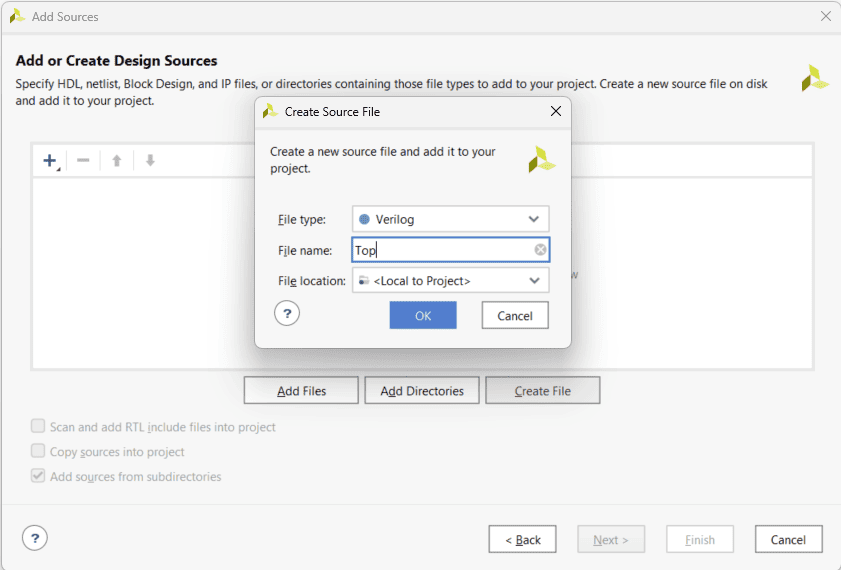Click the Create File button
Screen dimensions: 841x570
pyautogui.click(x=542, y=391)
